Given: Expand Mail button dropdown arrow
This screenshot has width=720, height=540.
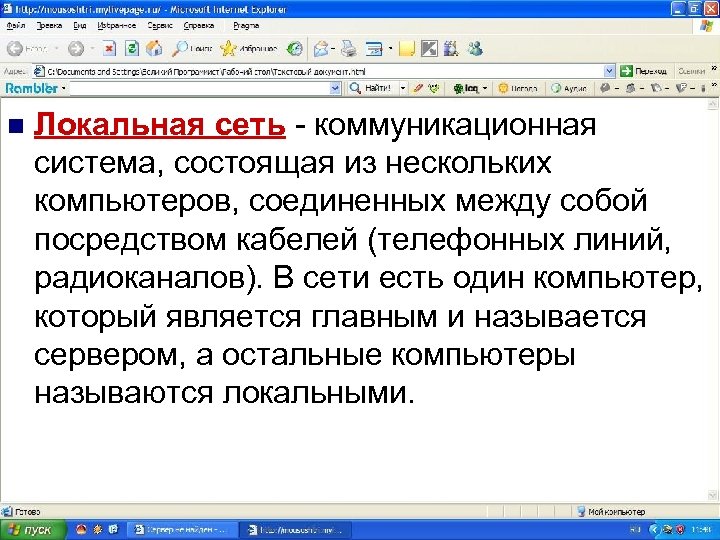Looking at the screenshot, I should click(333, 48).
